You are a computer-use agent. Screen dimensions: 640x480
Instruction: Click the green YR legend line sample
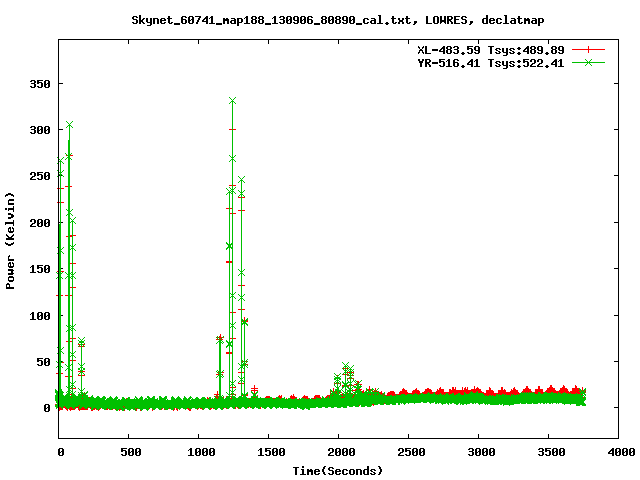[x=588, y=62]
